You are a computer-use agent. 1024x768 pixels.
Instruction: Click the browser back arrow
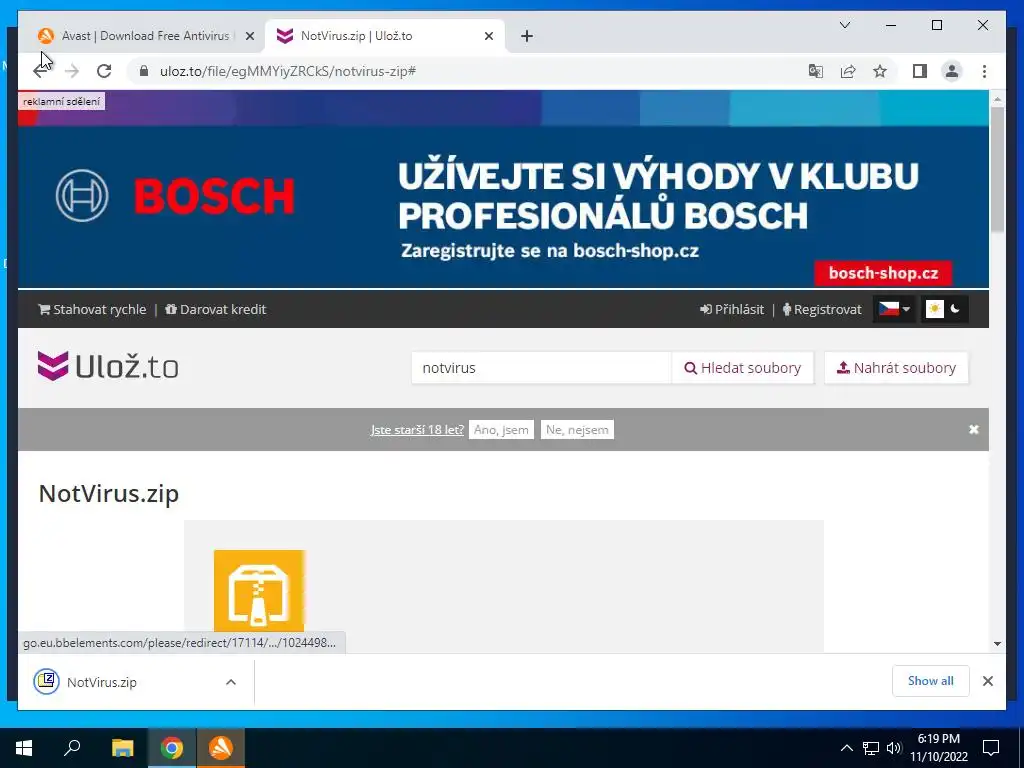coord(40,71)
